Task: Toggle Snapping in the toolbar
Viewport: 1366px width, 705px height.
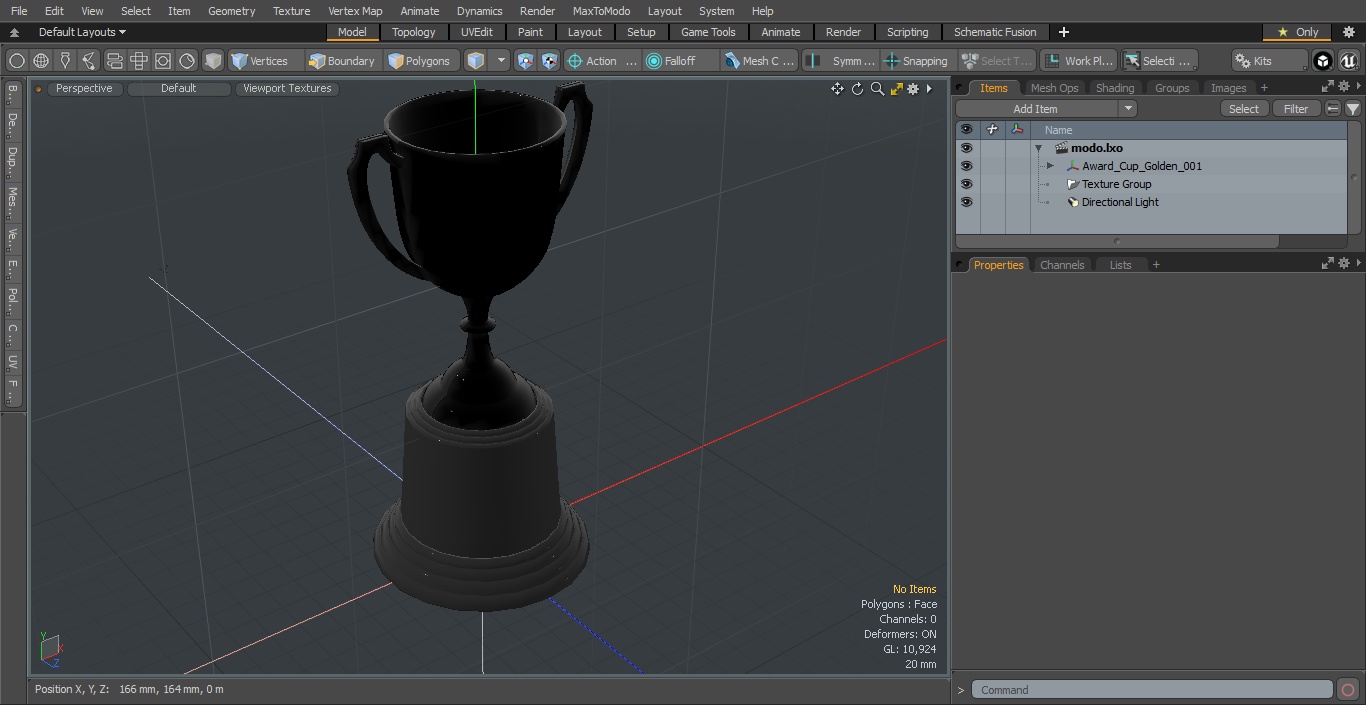Action: click(x=917, y=61)
